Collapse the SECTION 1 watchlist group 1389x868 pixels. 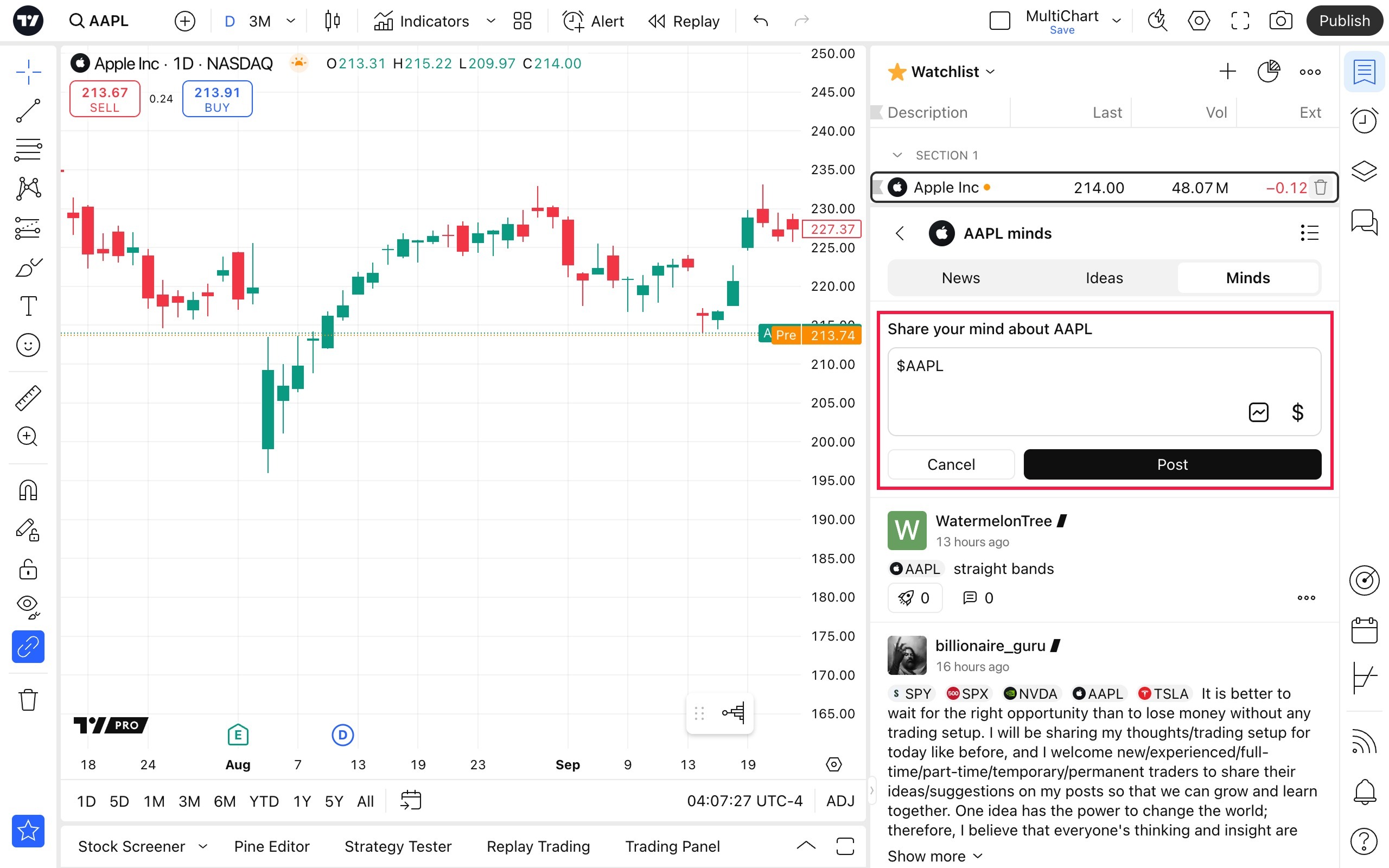pyautogui.click(x=897, y=156)
